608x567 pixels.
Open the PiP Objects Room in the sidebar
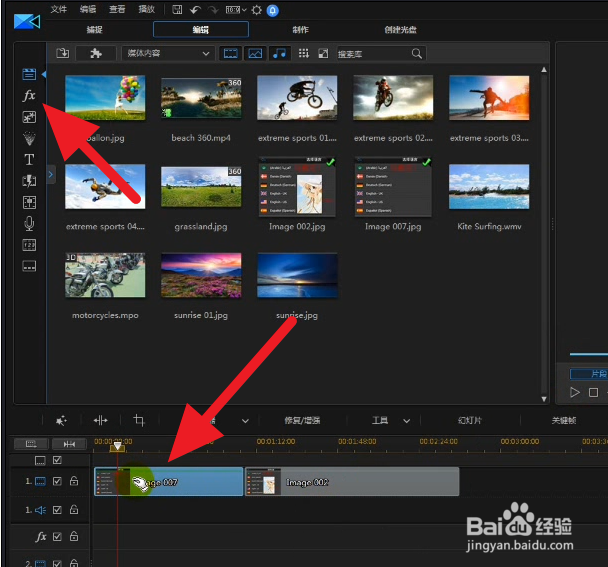(29, 117)
